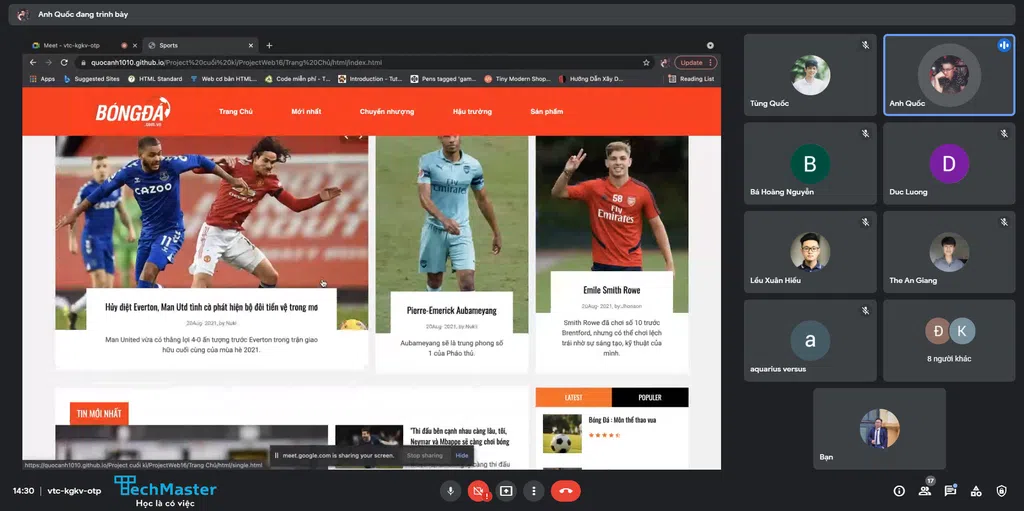Screen dimensions: 1024x511
Task: Open Code miễn phí bookmark
Action: point(298,79)
